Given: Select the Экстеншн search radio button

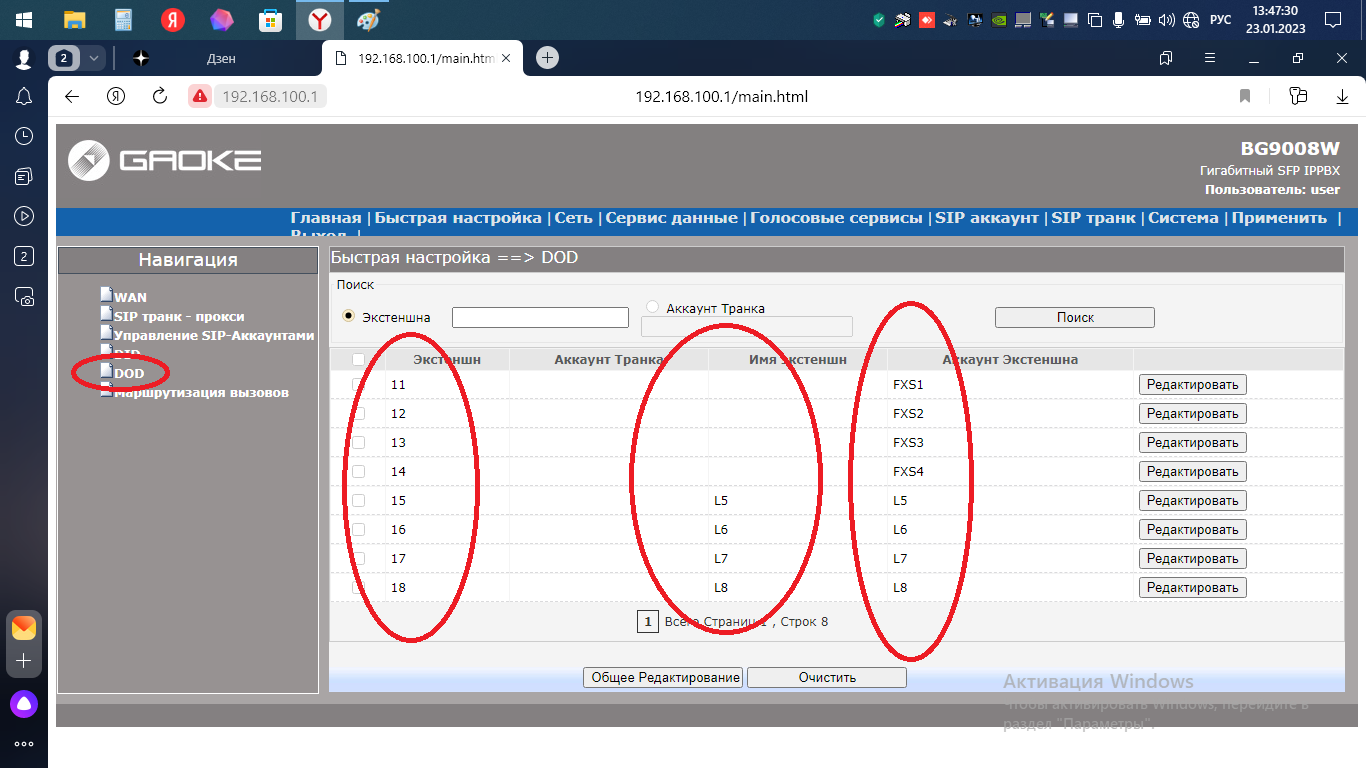Looking at the screenshot, I should [x=348, y=315].
